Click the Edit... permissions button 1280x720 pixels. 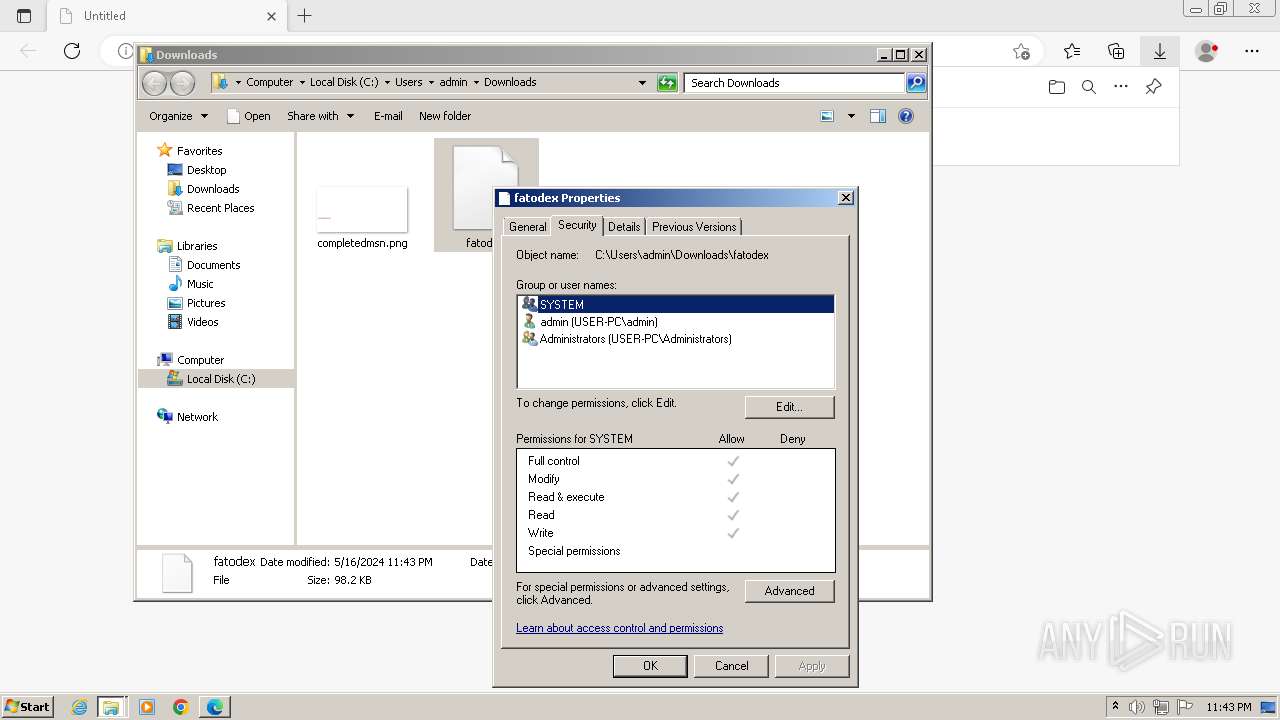789,407
